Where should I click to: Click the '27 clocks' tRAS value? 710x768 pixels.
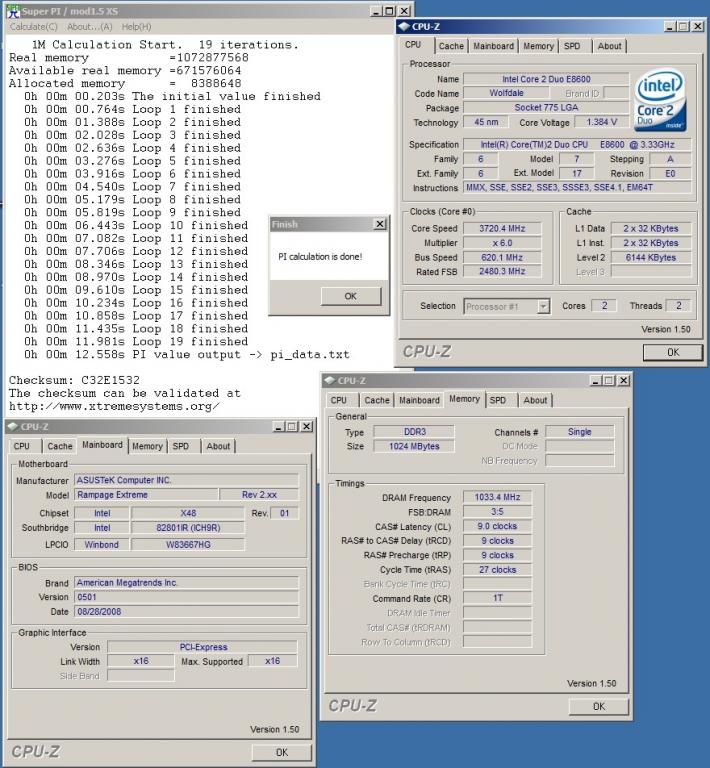497,570
